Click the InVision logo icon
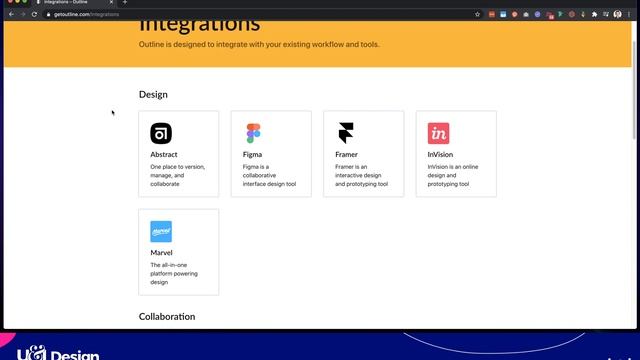640x360 pixels. (x=438, y=133)
